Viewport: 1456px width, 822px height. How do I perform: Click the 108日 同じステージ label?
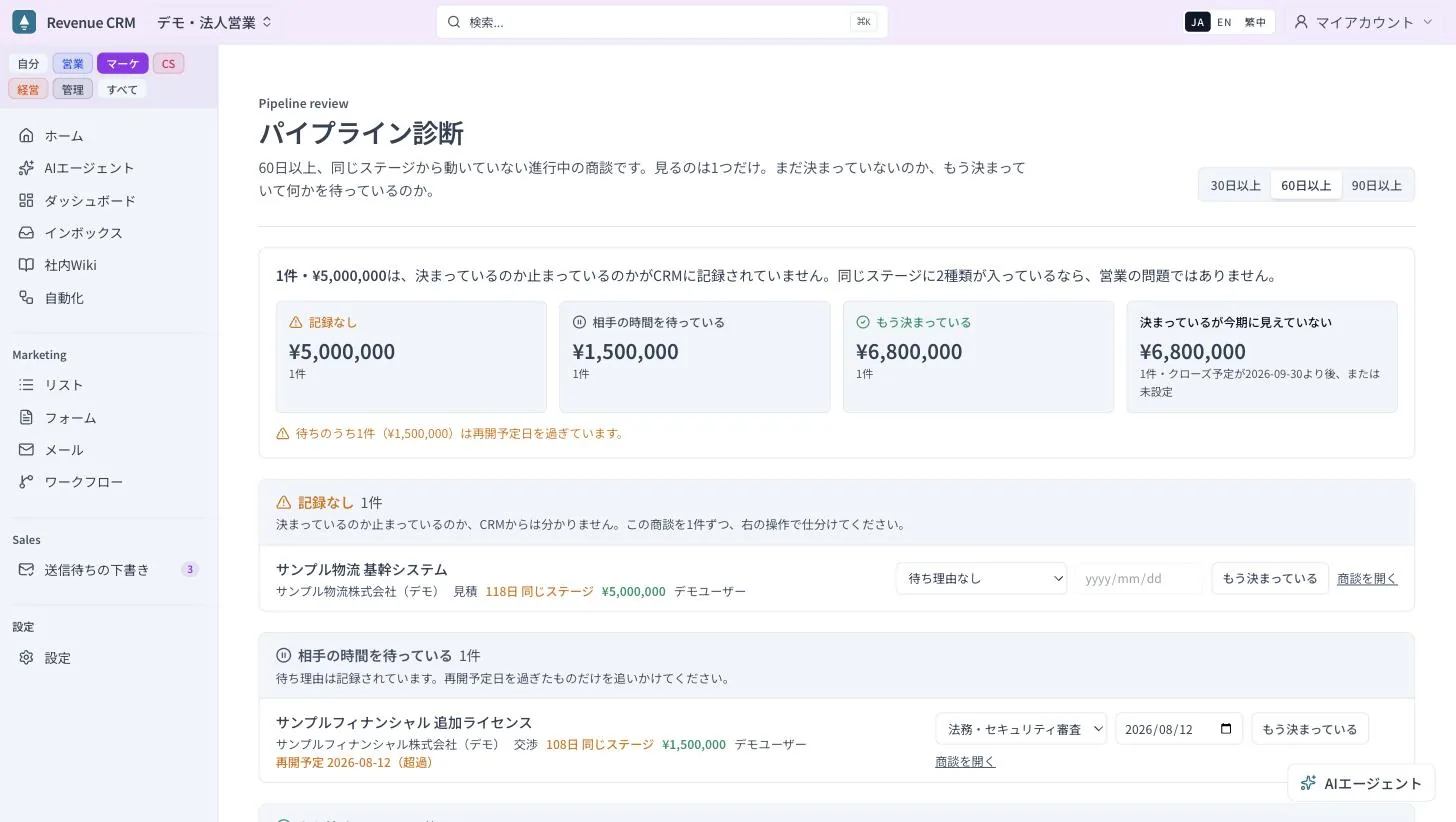click(600, 744)
